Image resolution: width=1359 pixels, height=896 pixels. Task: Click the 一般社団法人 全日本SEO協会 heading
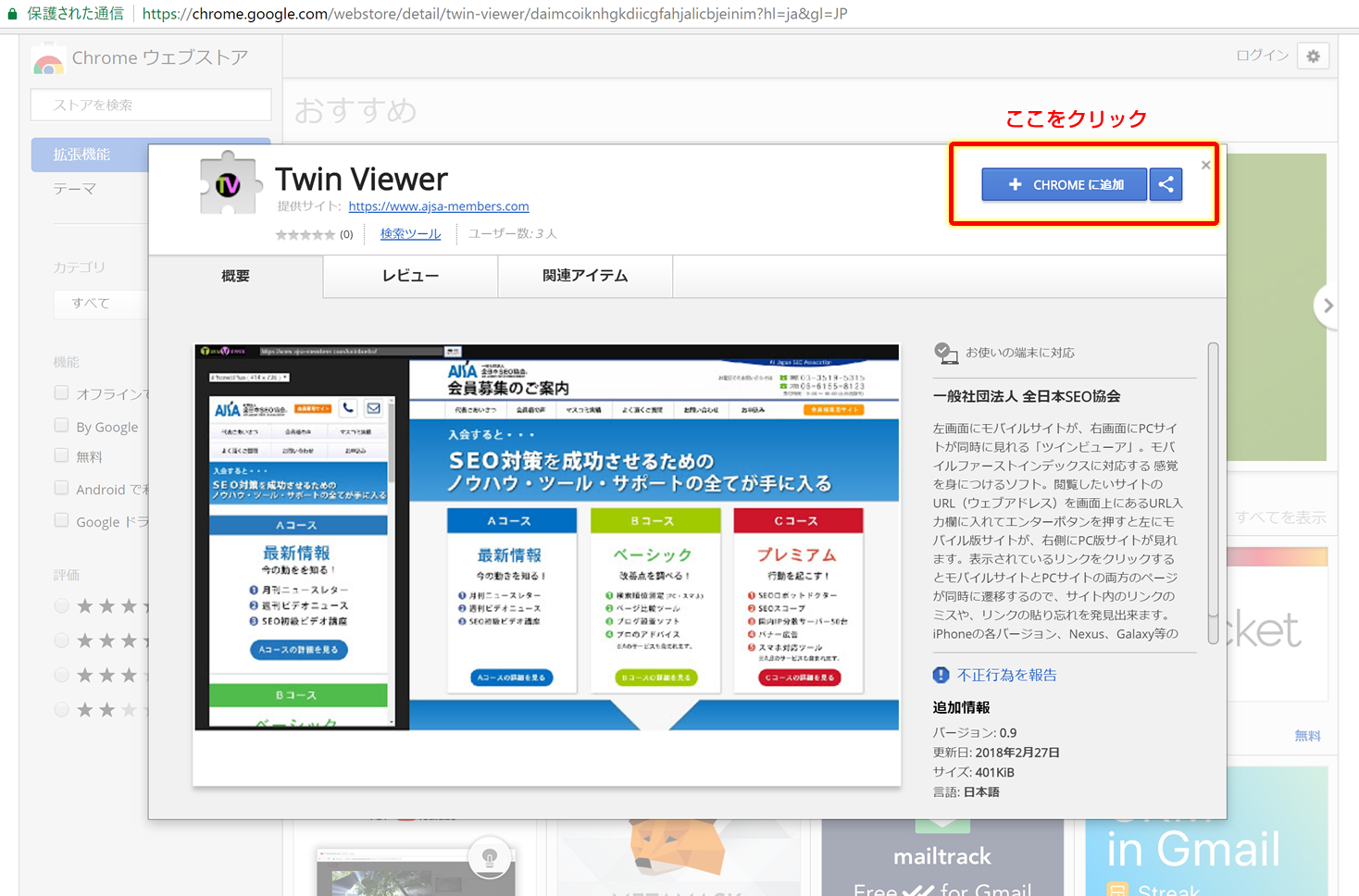click(x=1027, y=396)
